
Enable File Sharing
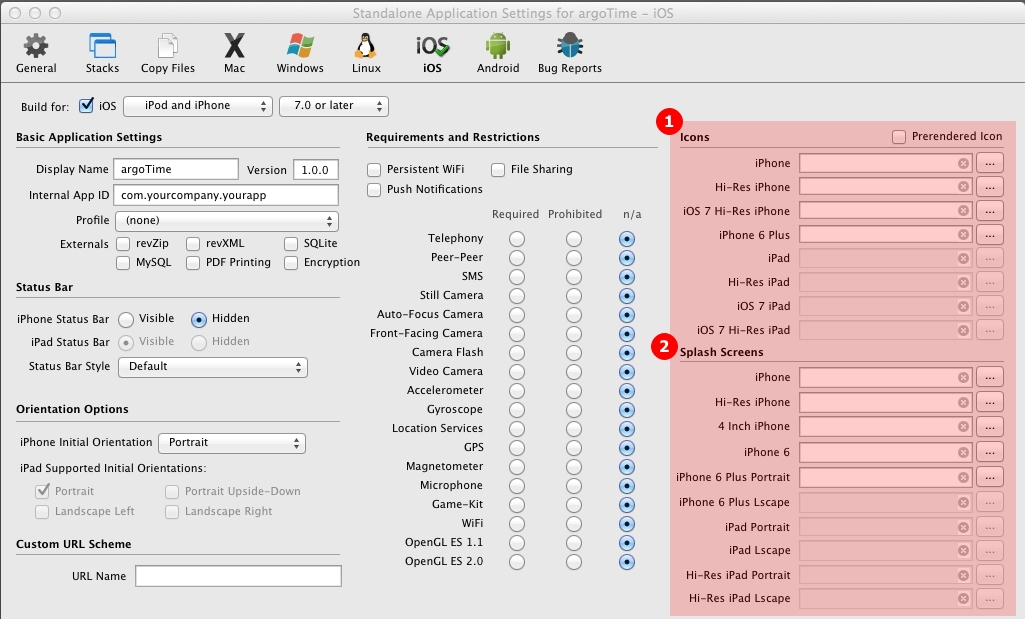498,170
